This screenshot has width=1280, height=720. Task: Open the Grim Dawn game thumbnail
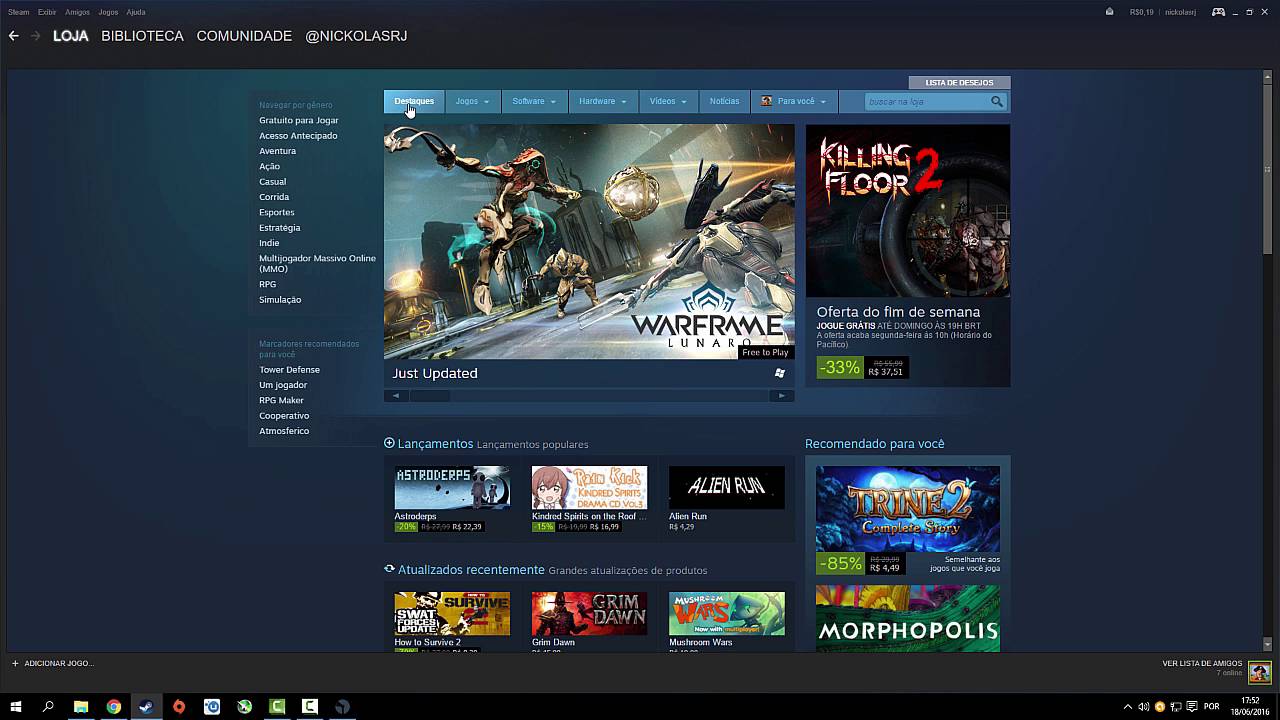pos(589,613)
